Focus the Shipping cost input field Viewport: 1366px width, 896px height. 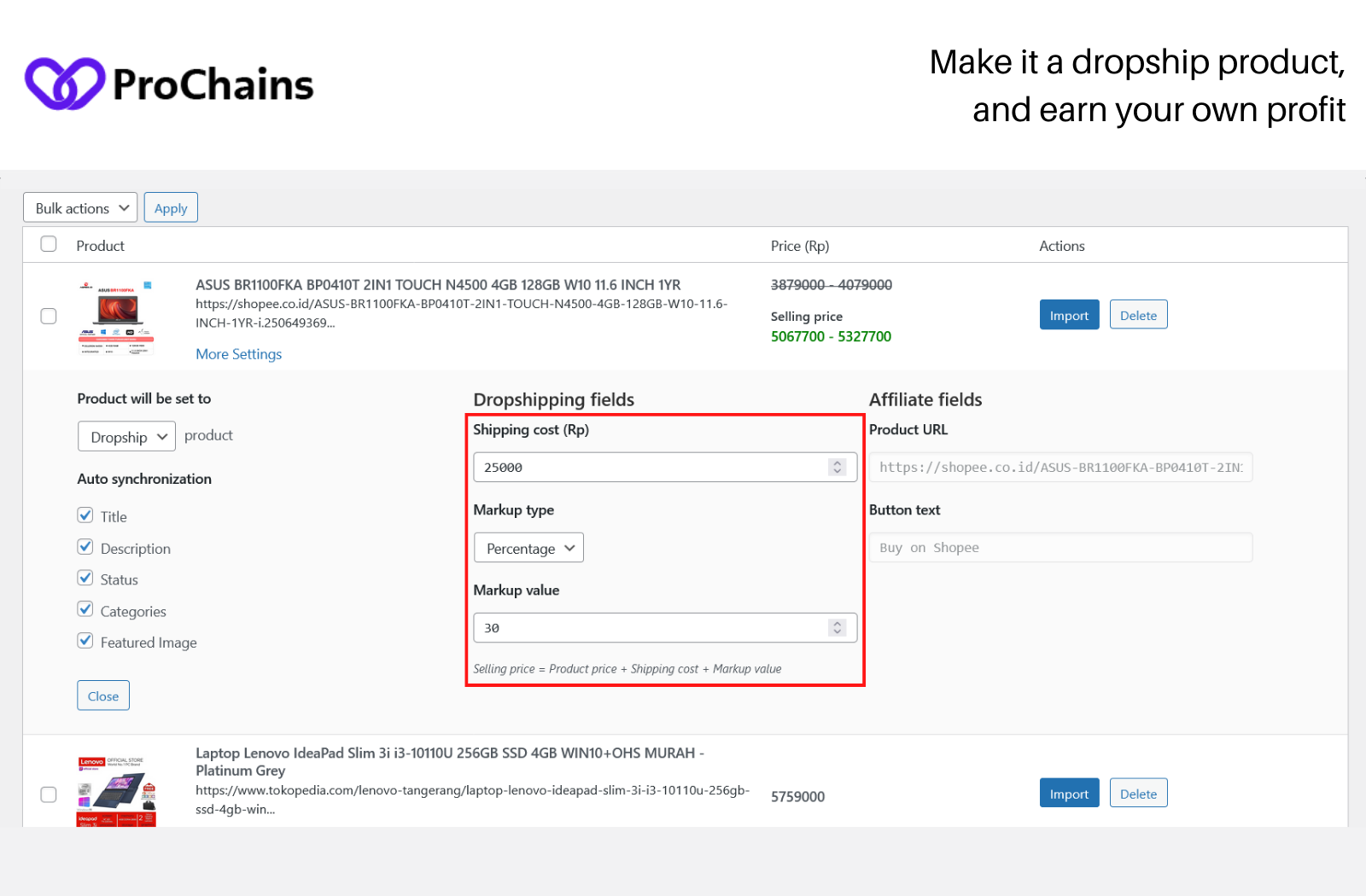click(665, 467)
